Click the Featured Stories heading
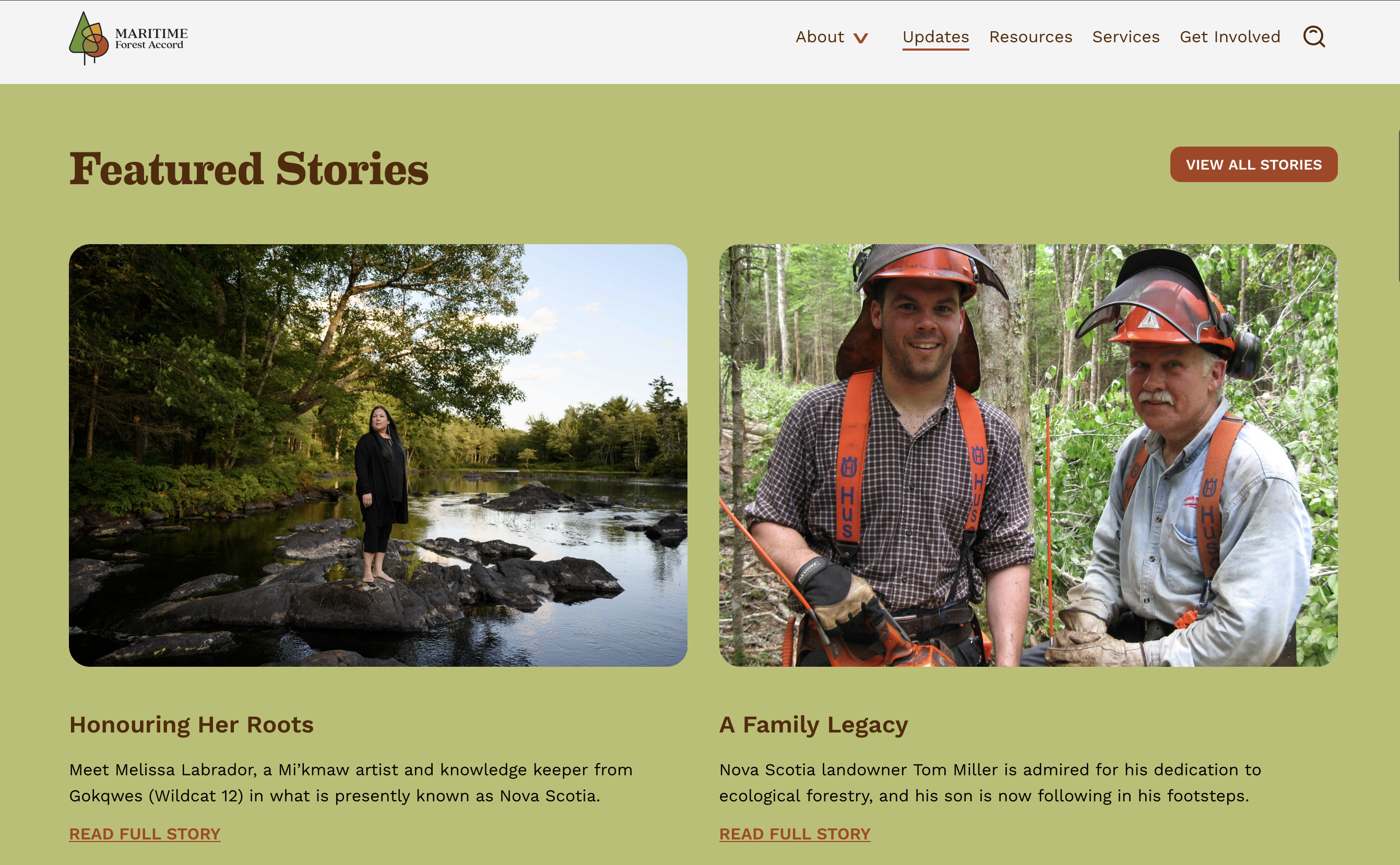Image resolution: width=1400 pixels, height=865 pixels. coord(248,169)
